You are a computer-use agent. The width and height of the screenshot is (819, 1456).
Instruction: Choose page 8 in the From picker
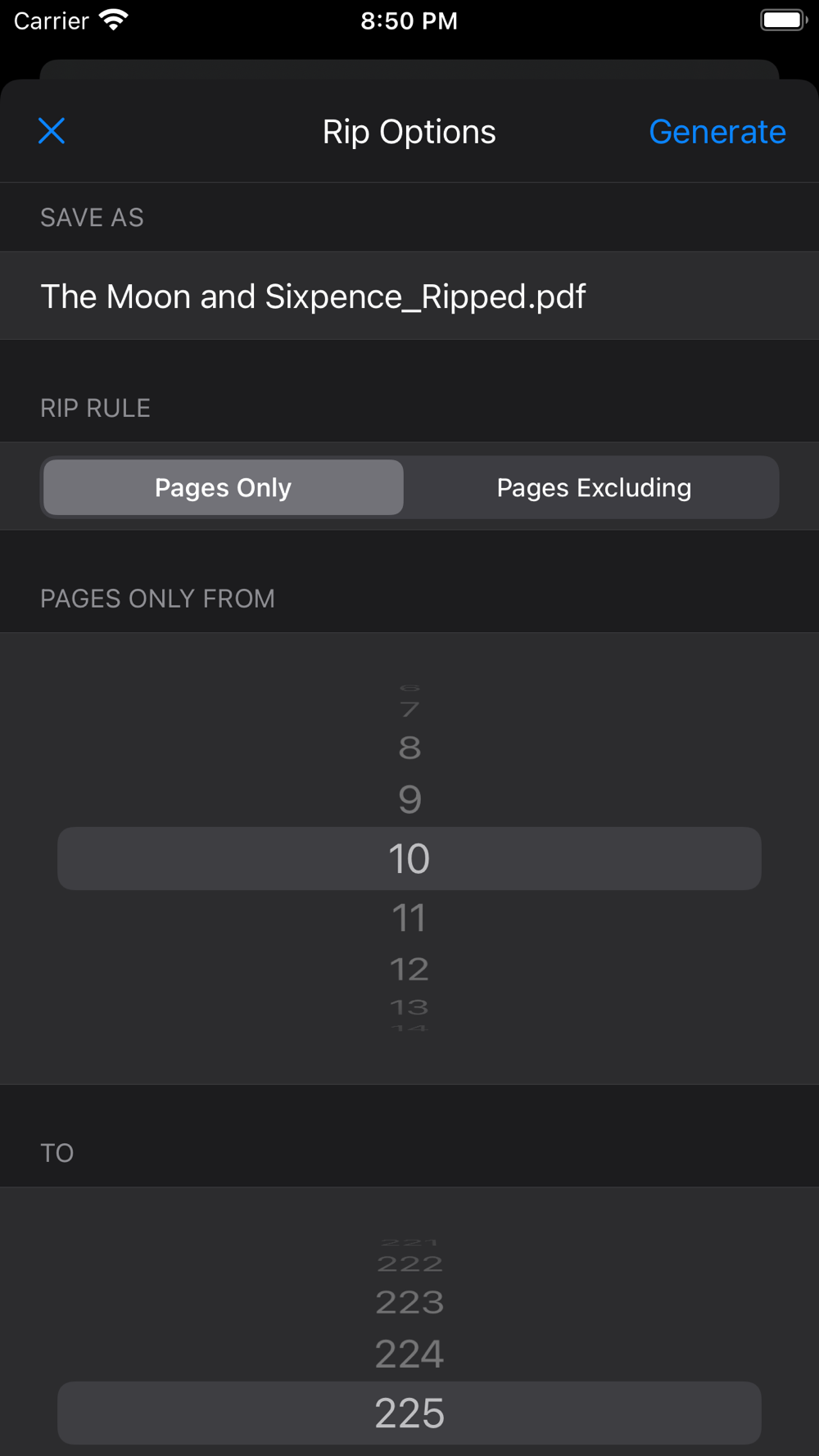pyautogui.click(x=409, y=748)
